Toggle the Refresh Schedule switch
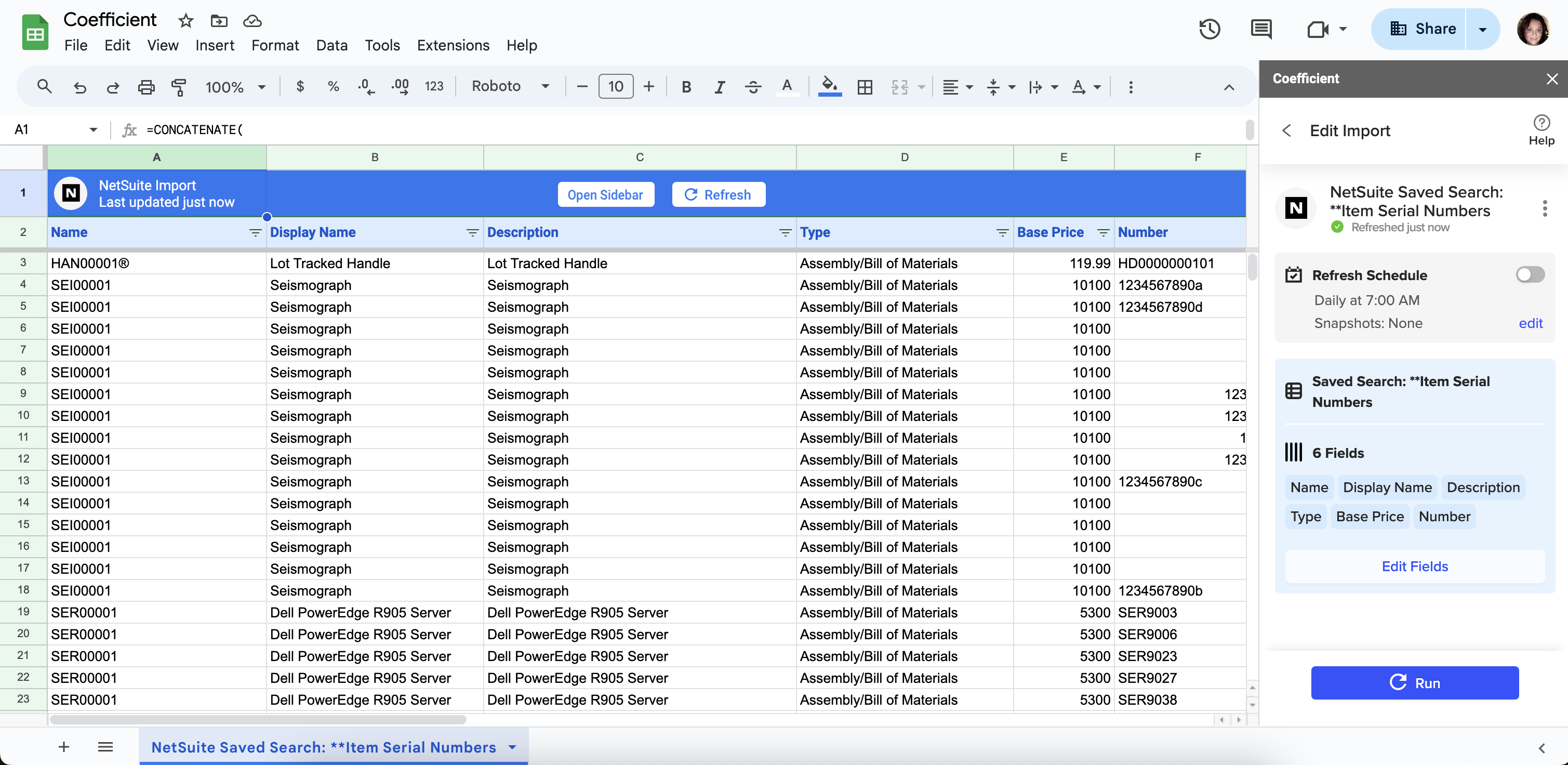The height and width of the screenshot is (765, 1568). click(1530, 275)
